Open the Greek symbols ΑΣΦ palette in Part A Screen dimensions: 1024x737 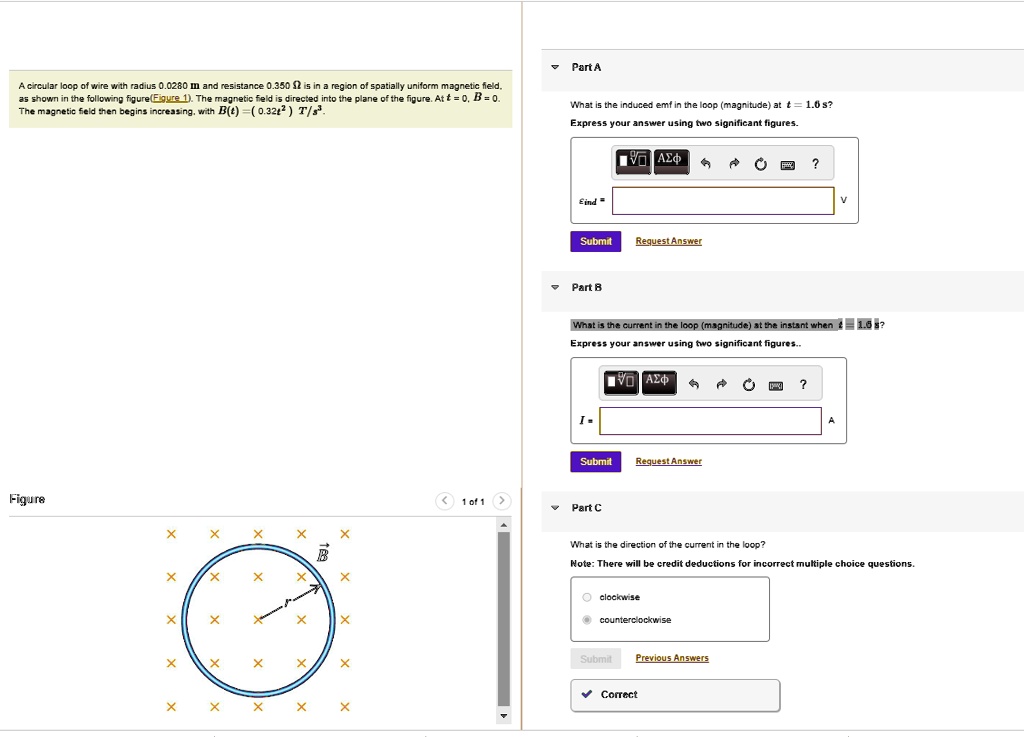click(669, 162)
